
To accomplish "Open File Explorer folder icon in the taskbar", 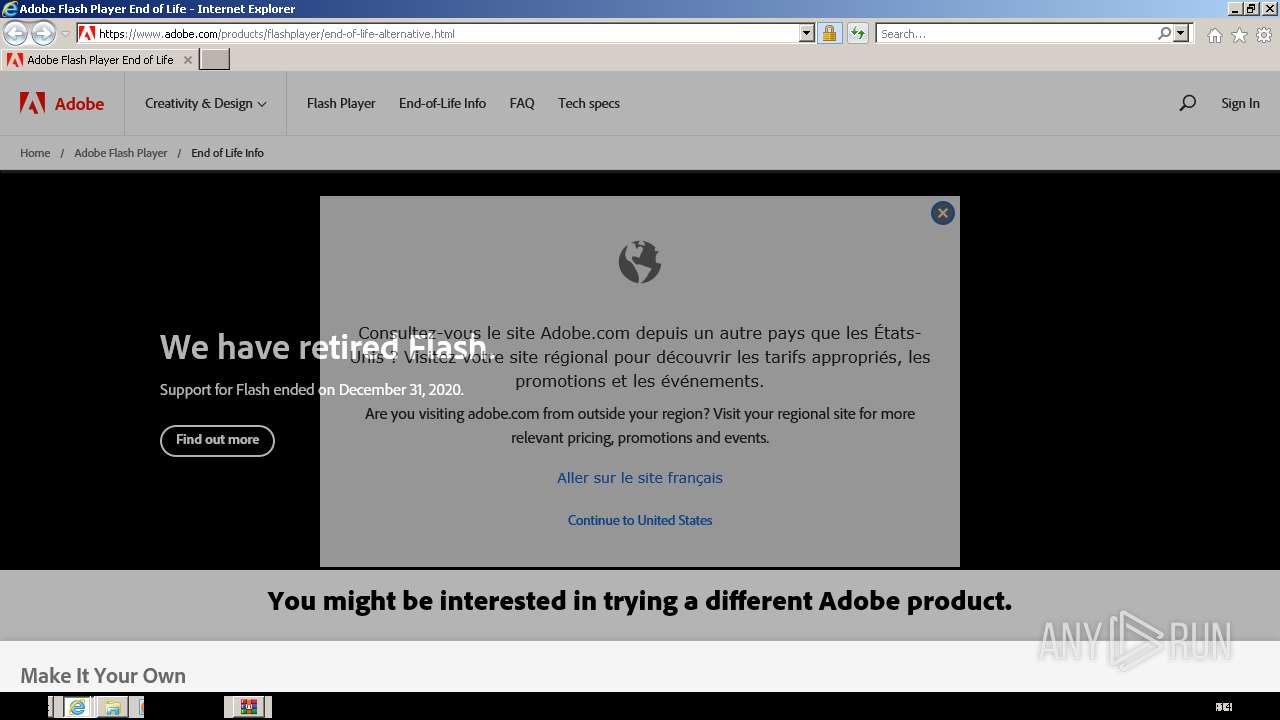I will click(x=112, y=707).
